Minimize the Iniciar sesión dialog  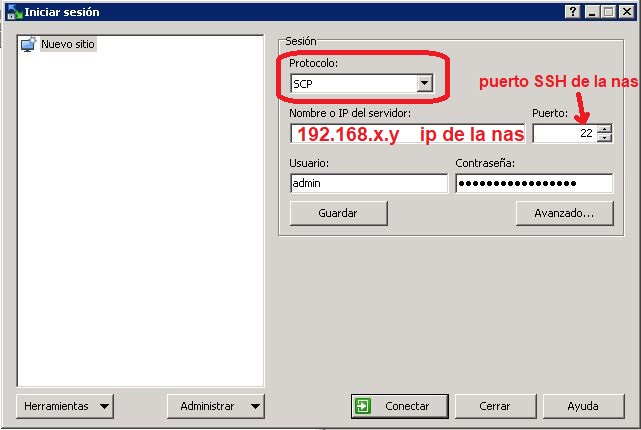[x=592, y=11]
